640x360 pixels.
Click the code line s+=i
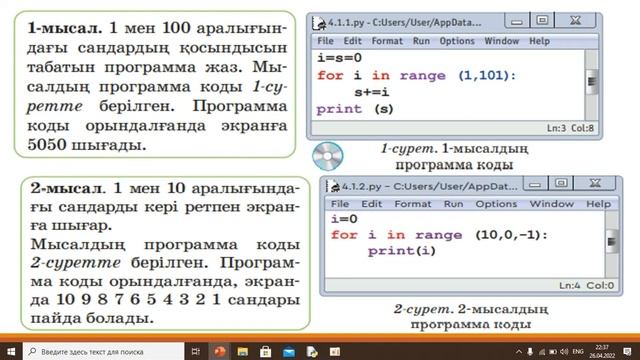pos(371,92)
